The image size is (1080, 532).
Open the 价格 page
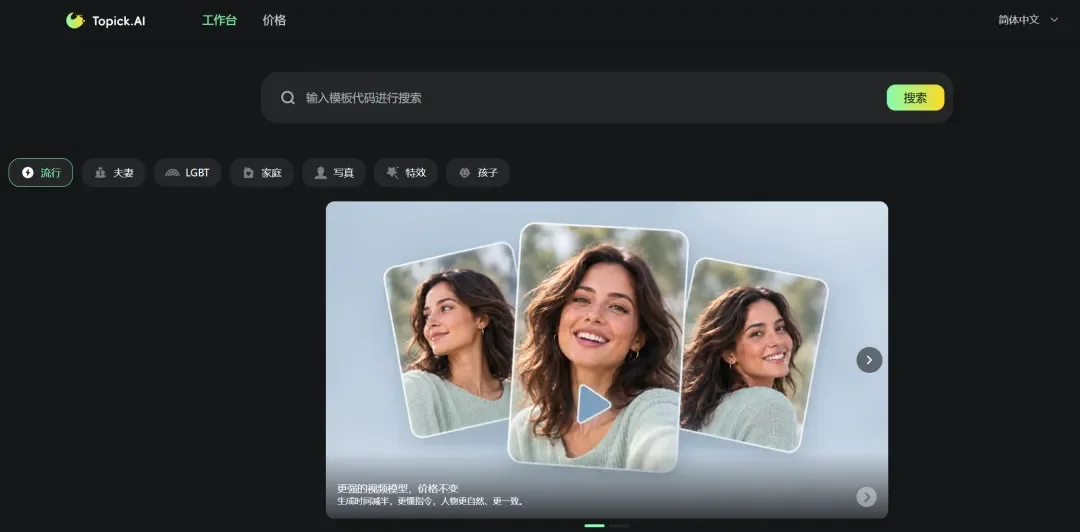(x=274, y=21)
